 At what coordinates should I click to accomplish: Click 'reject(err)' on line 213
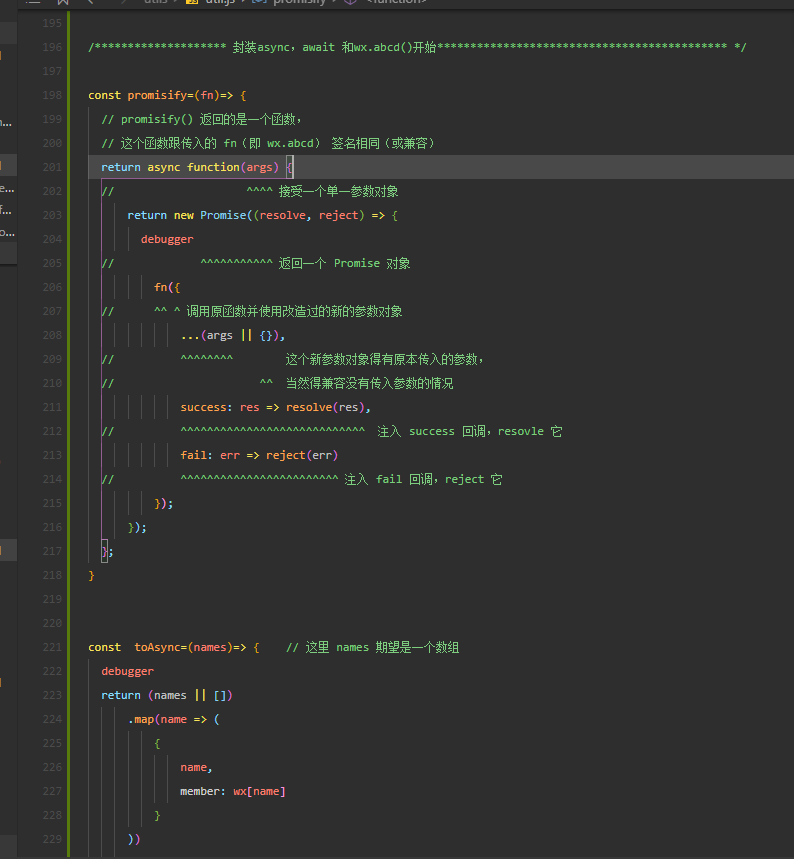coord(302,455)
